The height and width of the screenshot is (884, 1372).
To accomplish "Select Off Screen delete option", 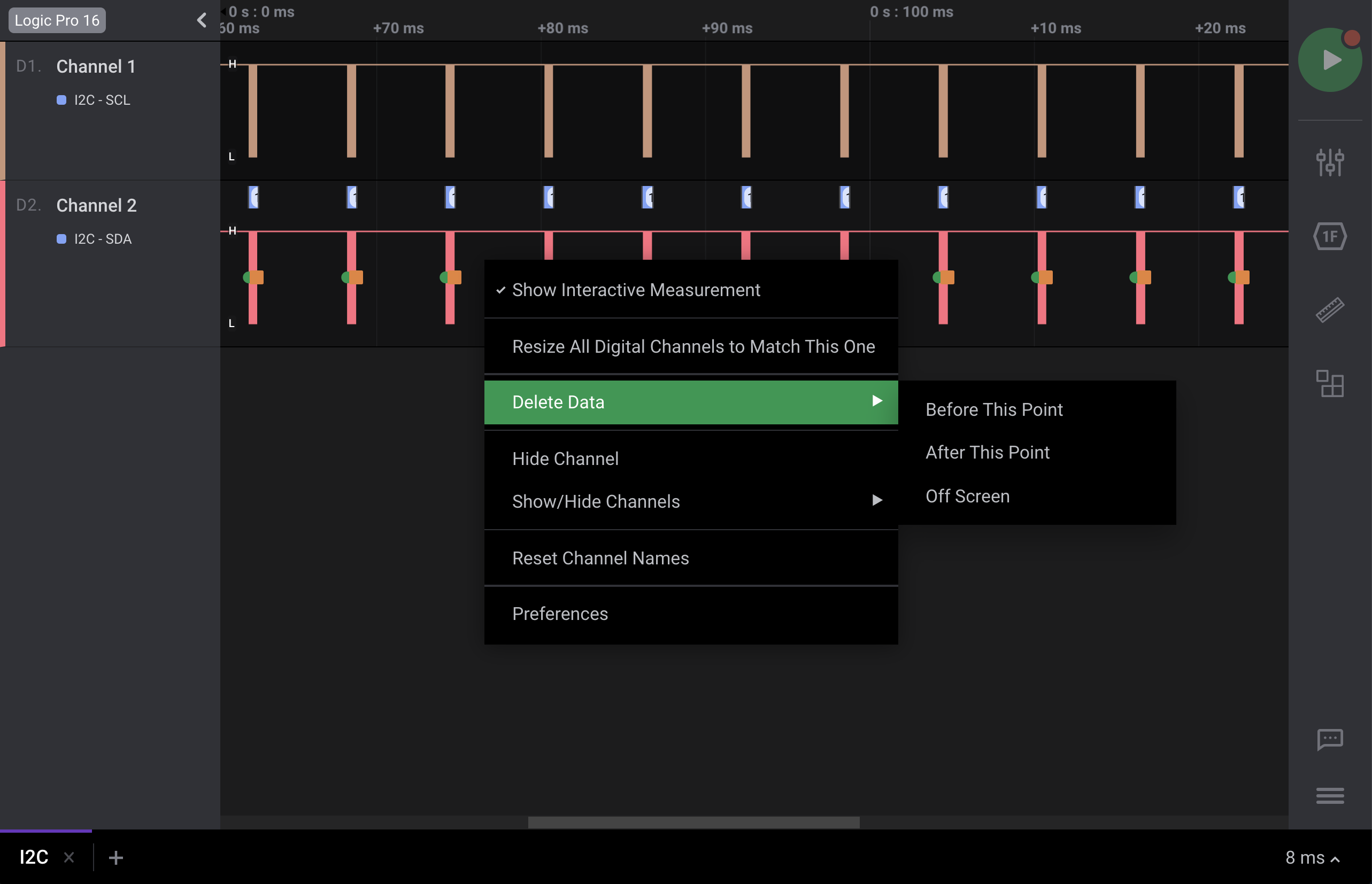I will point(967,496).
